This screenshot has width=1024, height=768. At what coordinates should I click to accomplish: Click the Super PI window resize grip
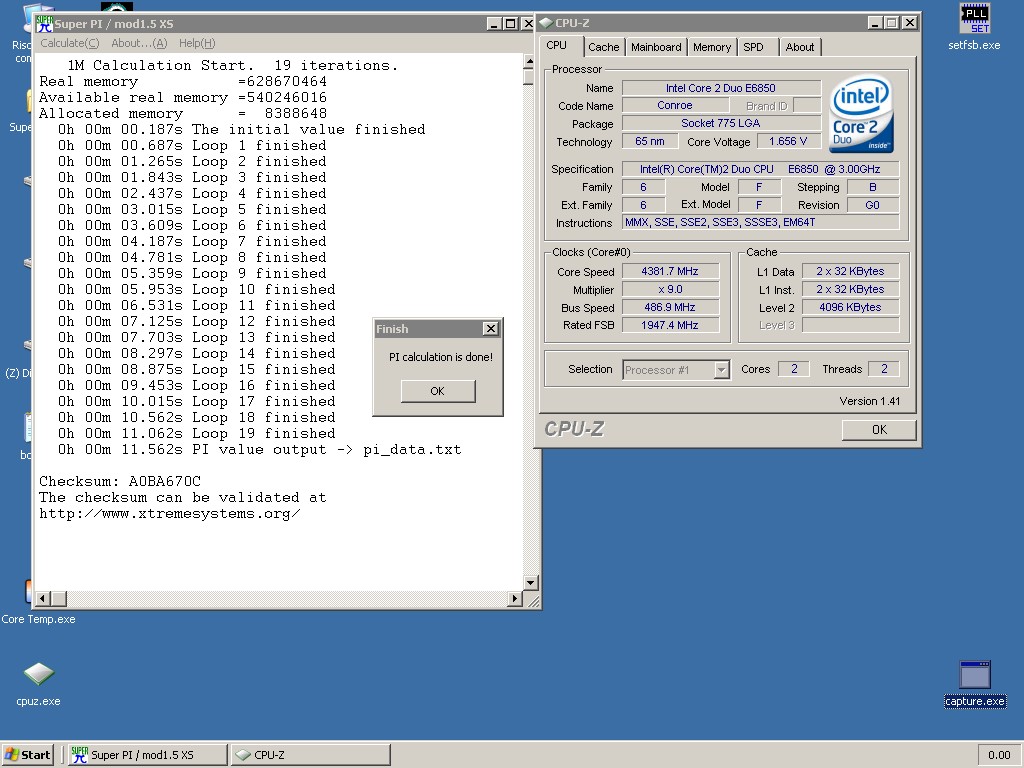click(533, 600)
